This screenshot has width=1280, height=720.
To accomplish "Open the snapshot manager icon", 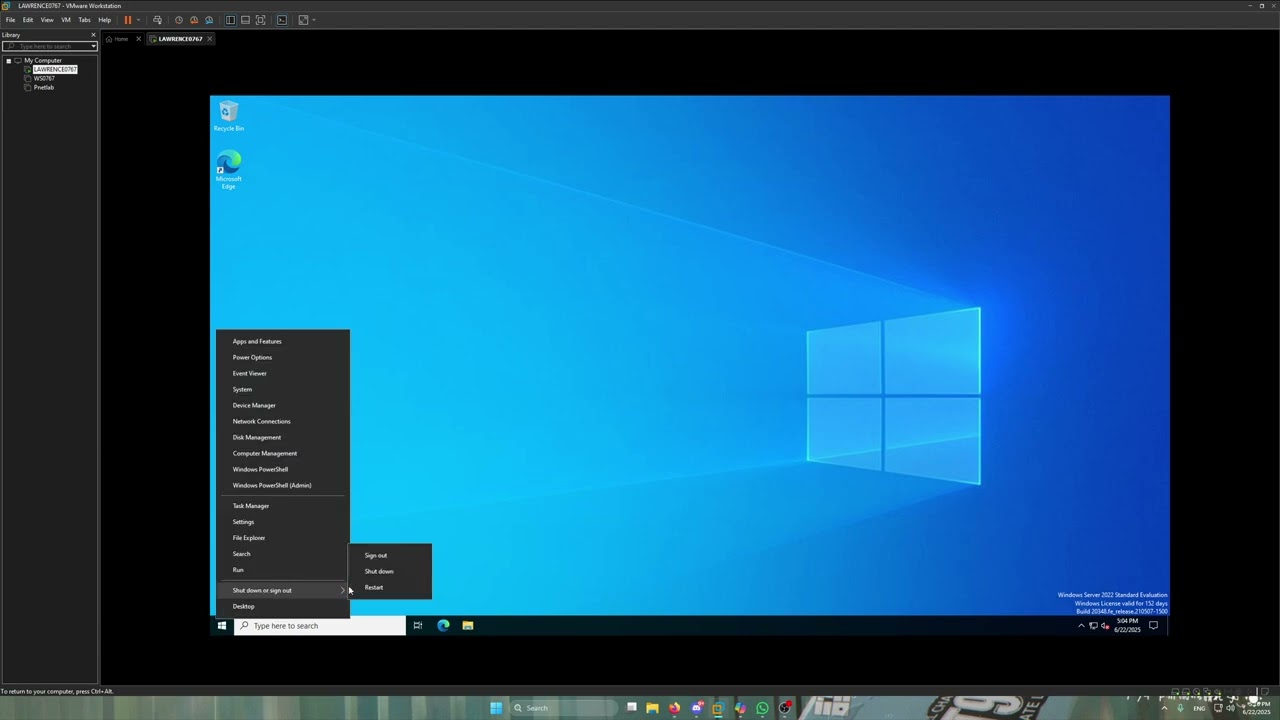I will click(209, 20).
